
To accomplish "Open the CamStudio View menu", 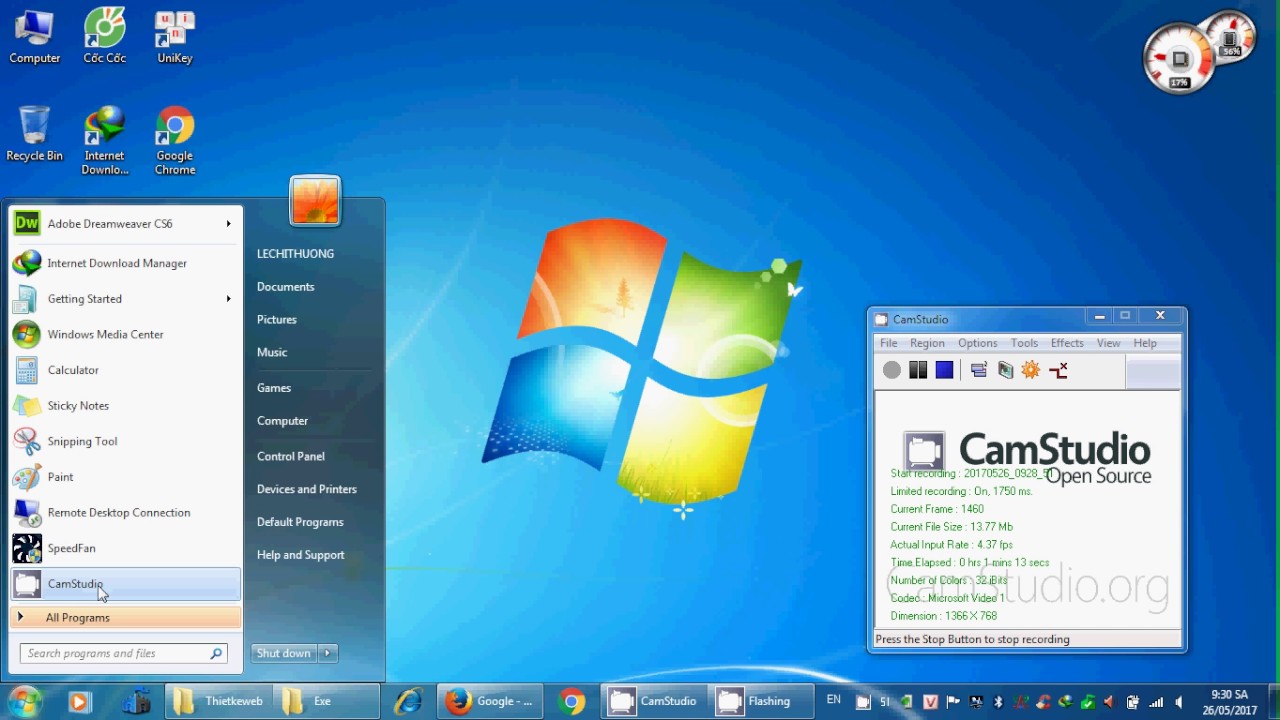I will pos(1108,343).
